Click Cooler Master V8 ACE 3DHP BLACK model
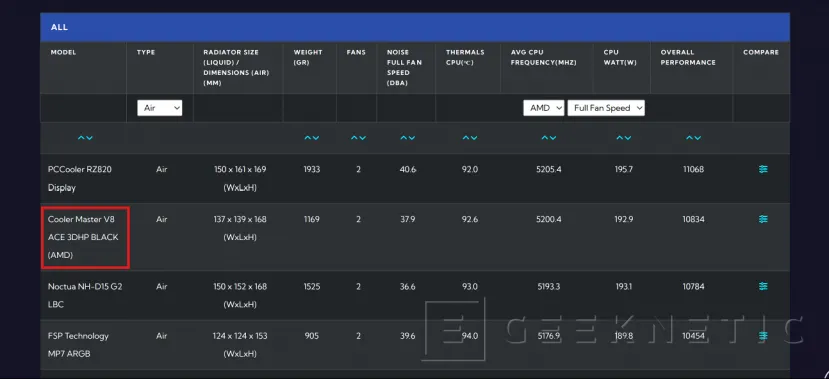The image size is (829, 379). pyautogui.click(x=83, y=237)
